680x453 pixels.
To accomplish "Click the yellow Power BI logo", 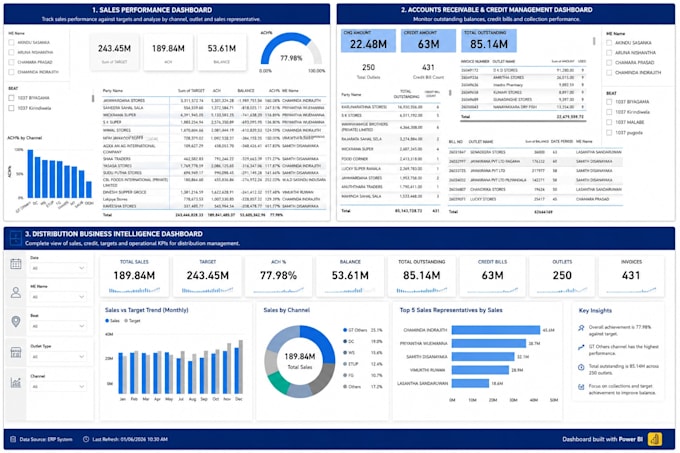I will [655, 439].
